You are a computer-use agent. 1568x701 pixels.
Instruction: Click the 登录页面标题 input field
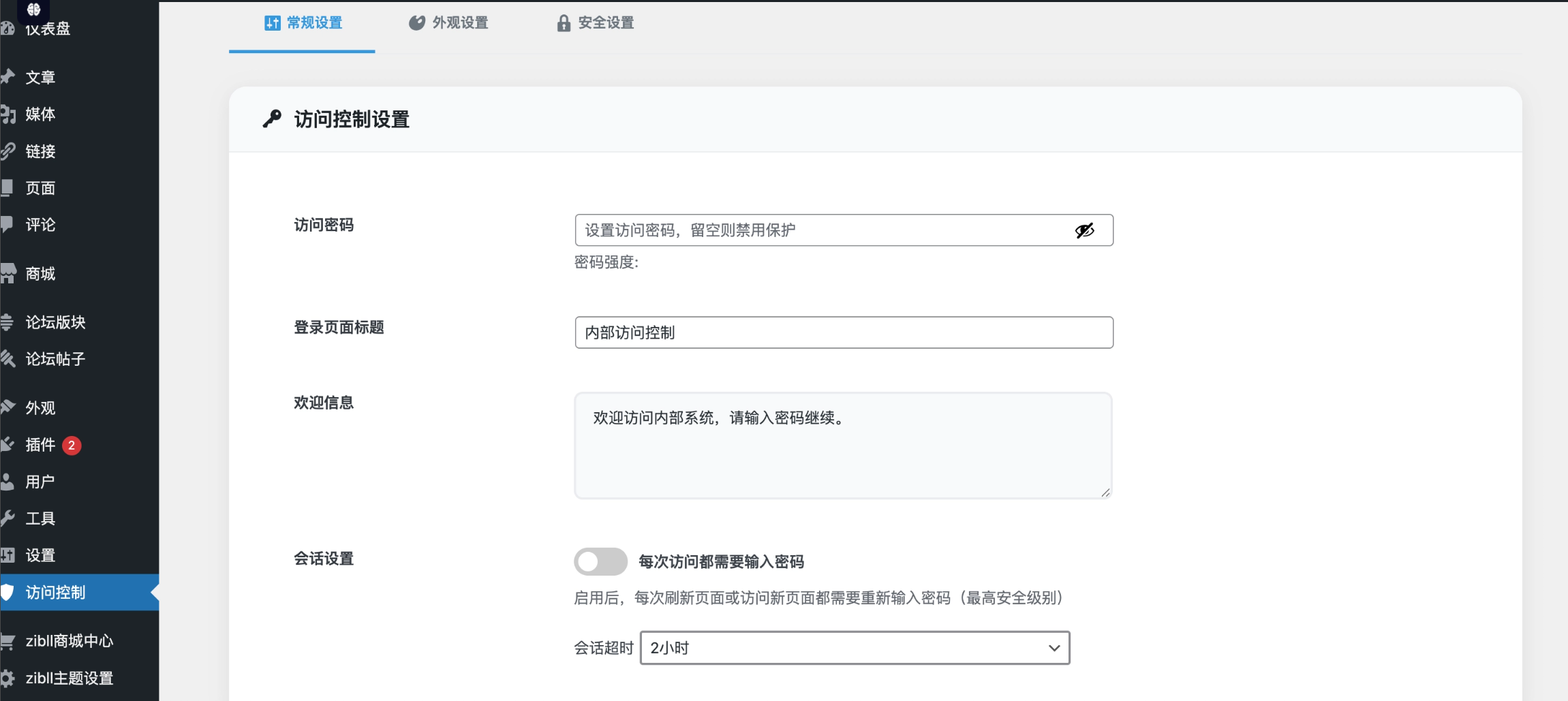click(843, 332)
